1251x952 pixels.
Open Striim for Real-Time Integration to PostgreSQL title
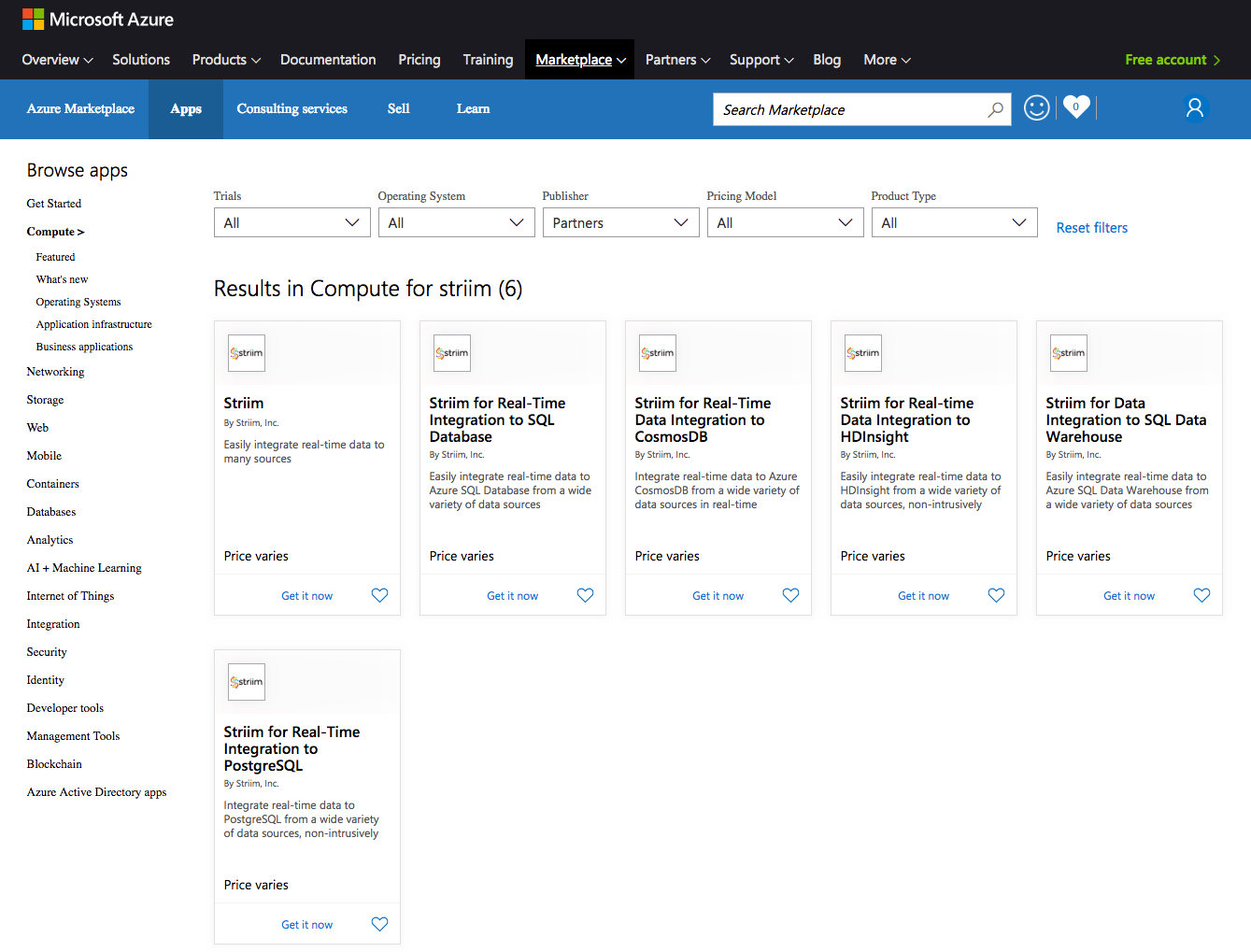click(x=291, y=748)
